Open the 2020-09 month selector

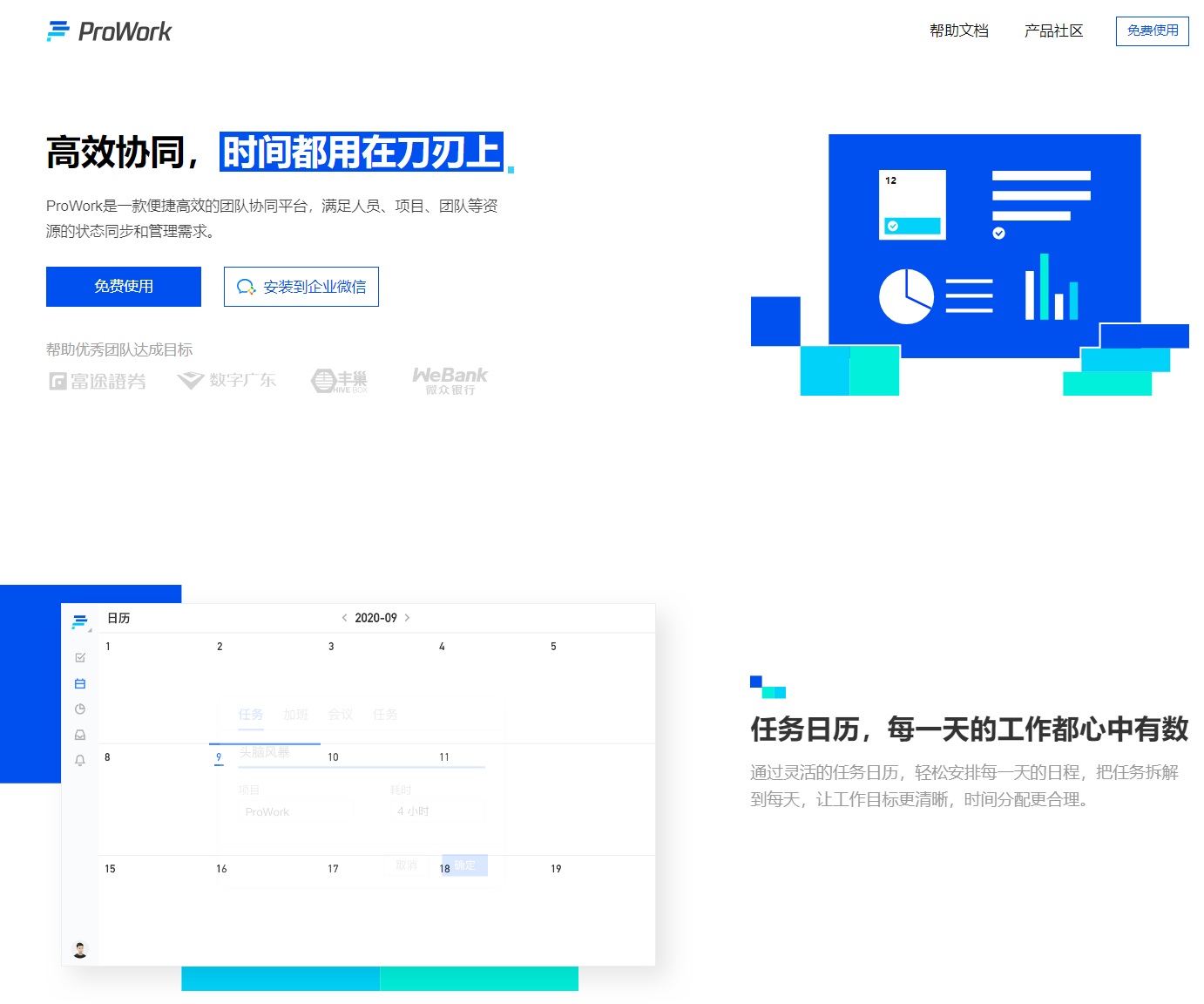coord(375,617)
